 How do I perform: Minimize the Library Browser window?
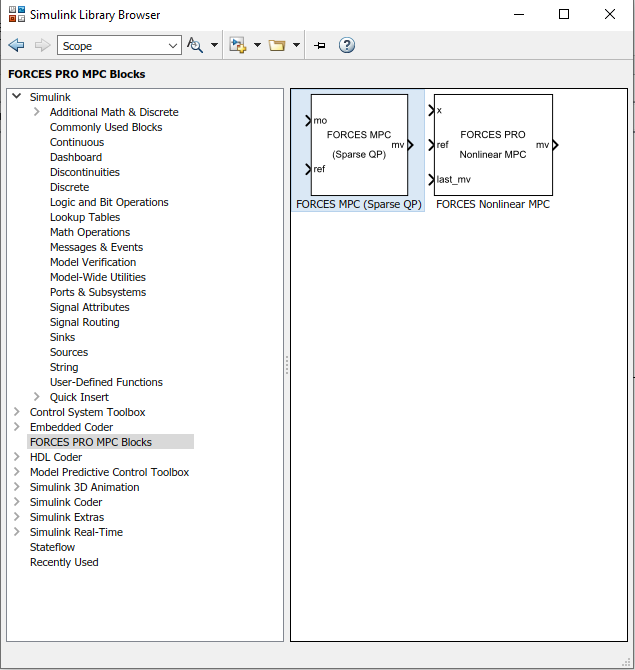click(x=519, y=14)
